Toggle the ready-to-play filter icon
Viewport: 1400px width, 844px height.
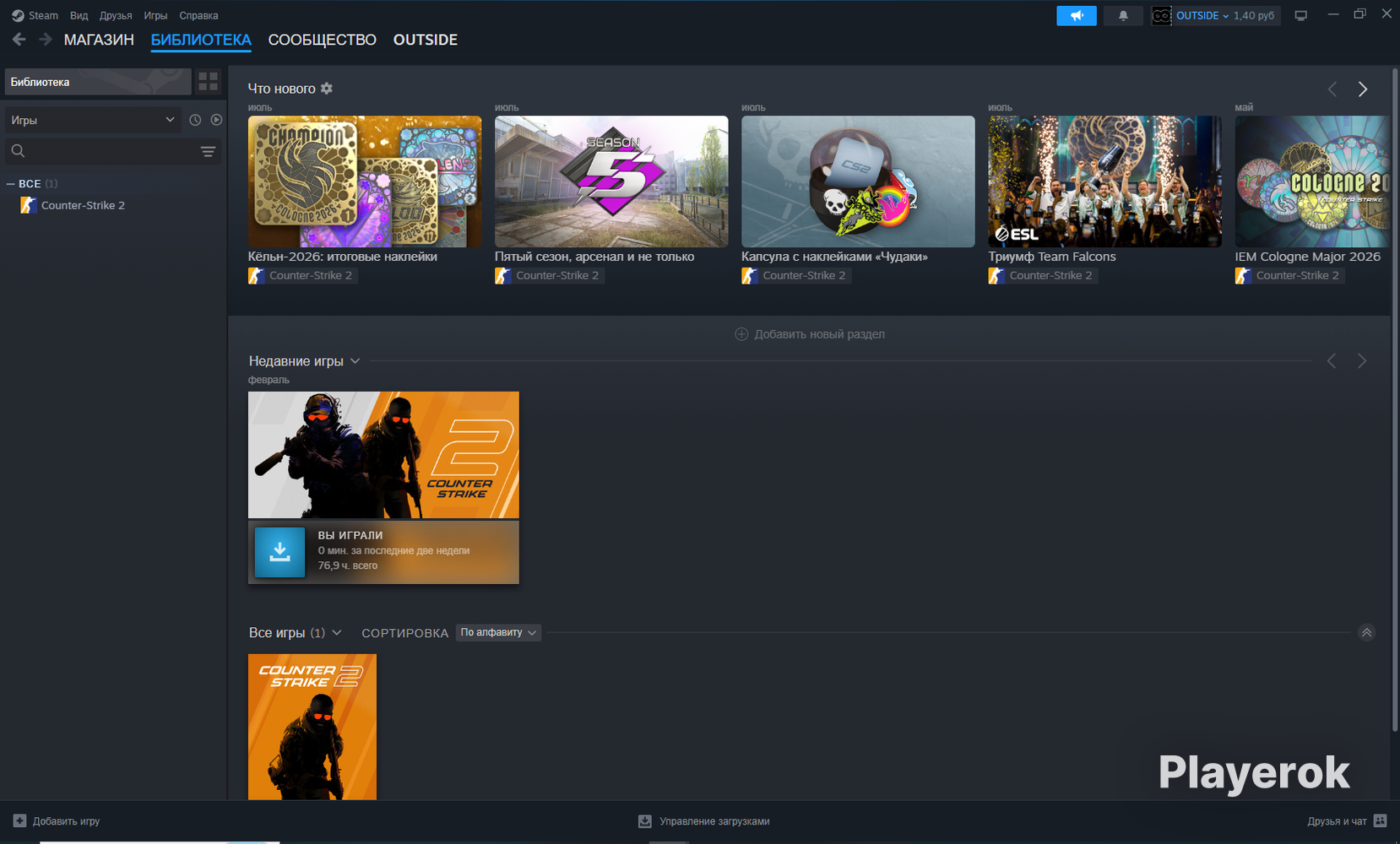pyautogui.click(x=216, y=121)
